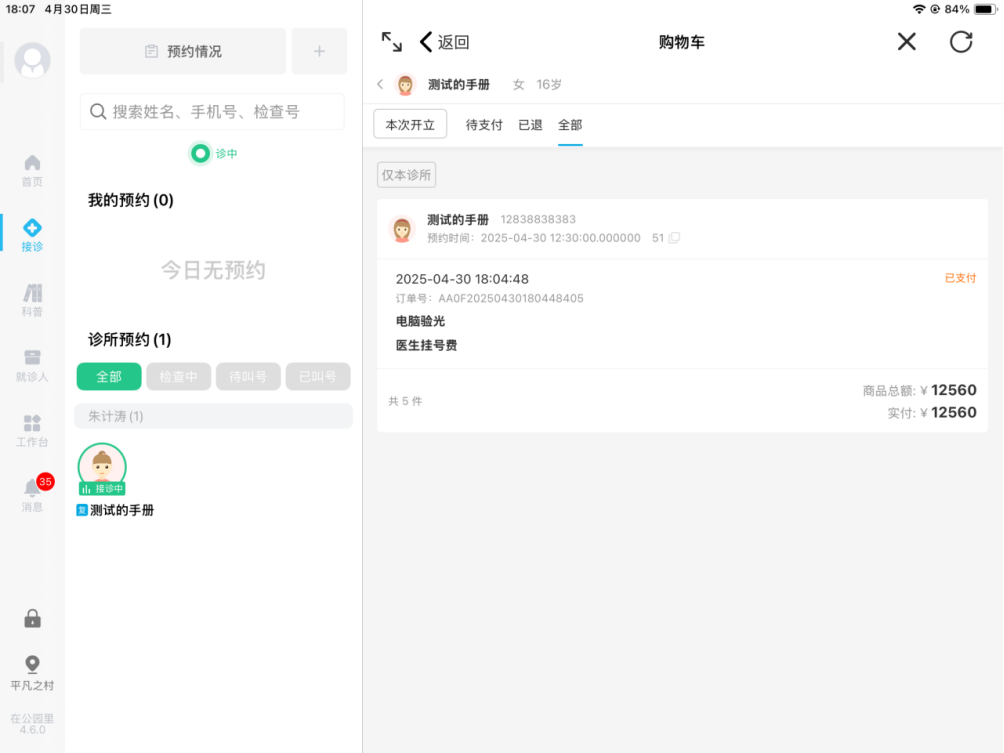
Task: Click the refresh icon in cart header
Action: point(960,42)
